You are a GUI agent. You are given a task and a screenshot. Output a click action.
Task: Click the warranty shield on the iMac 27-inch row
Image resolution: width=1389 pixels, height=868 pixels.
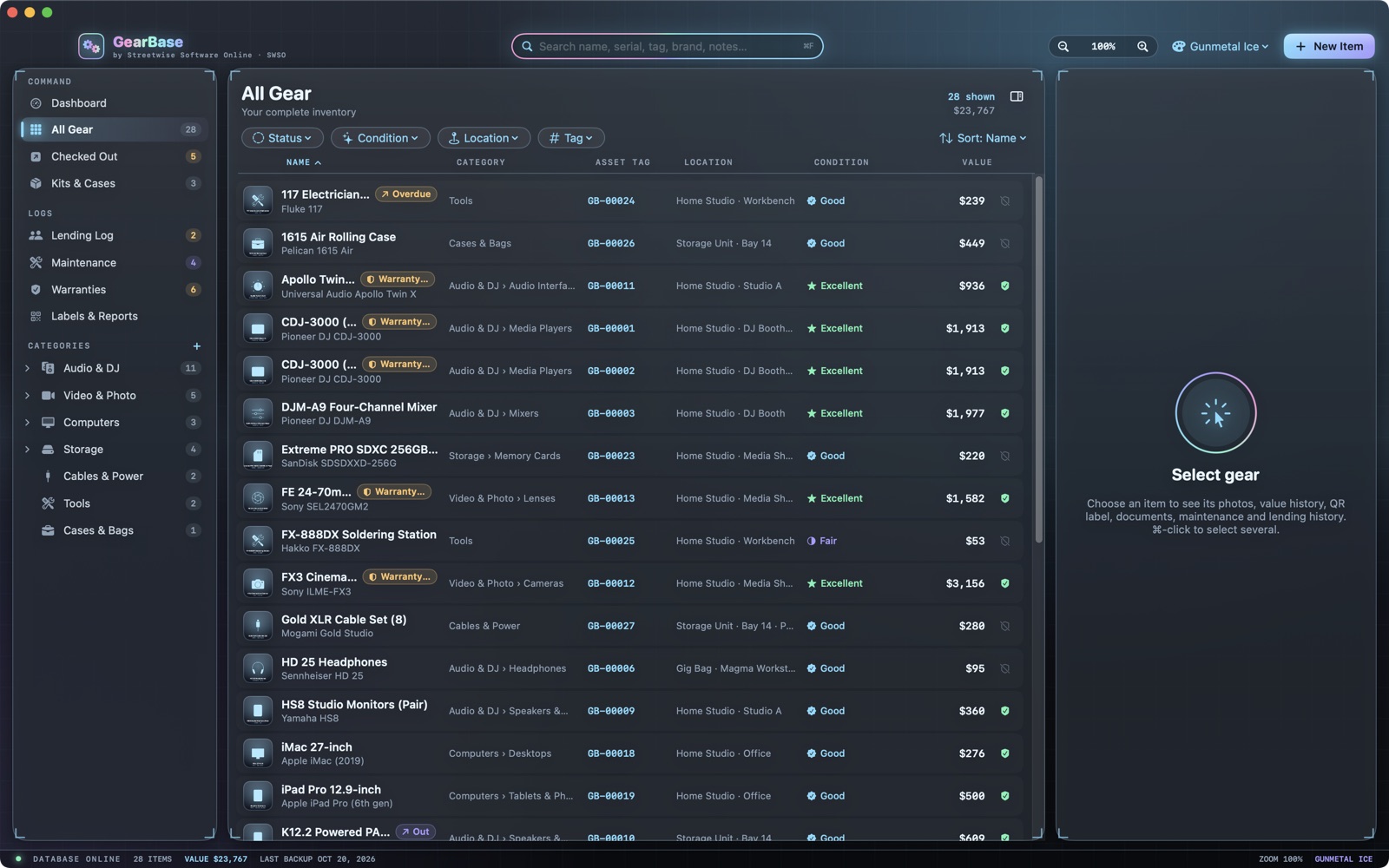click(1005, 753)
